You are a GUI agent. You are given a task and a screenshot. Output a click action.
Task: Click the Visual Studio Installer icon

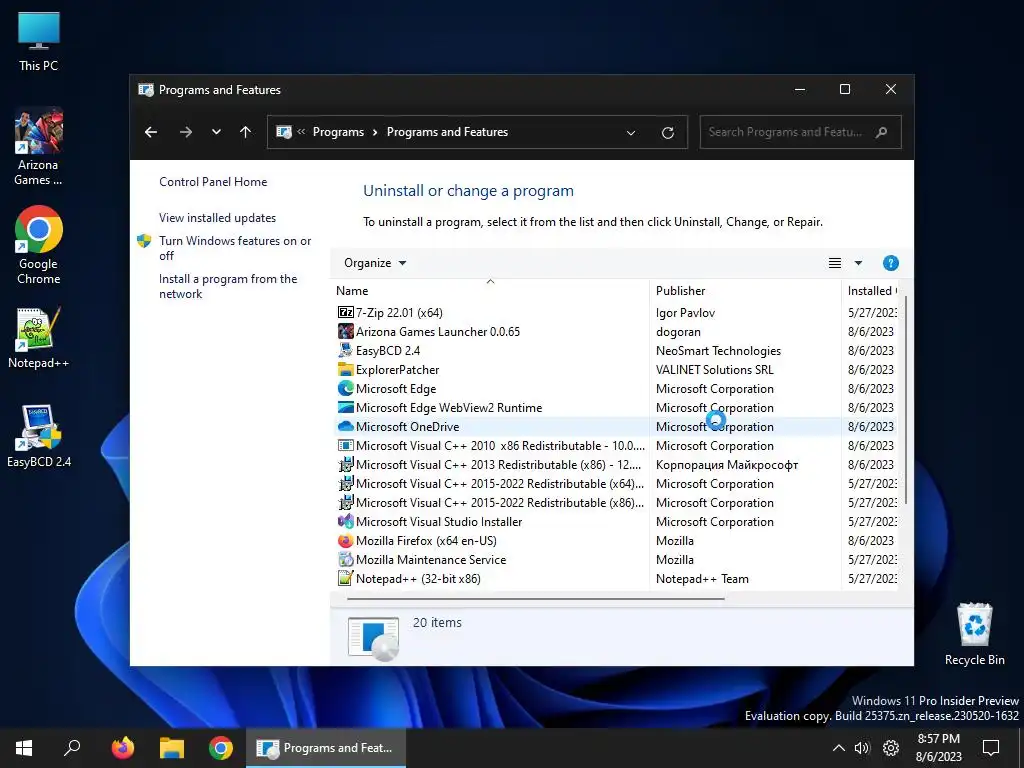click(x=345, y=521)
